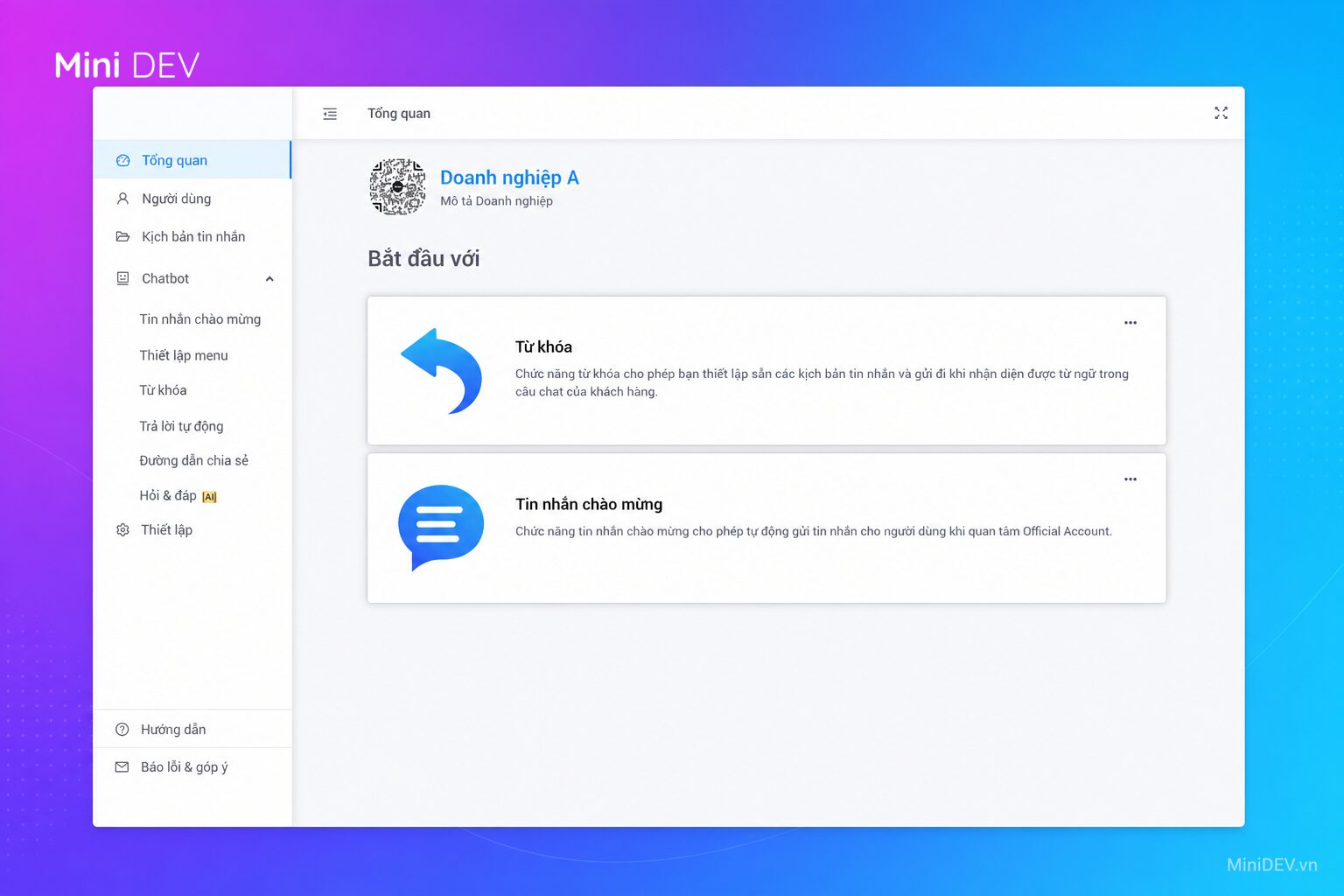Click the Từ khóa card title
The height and width of the screenshot is (896, 1344).
click(x=543, y=346)
